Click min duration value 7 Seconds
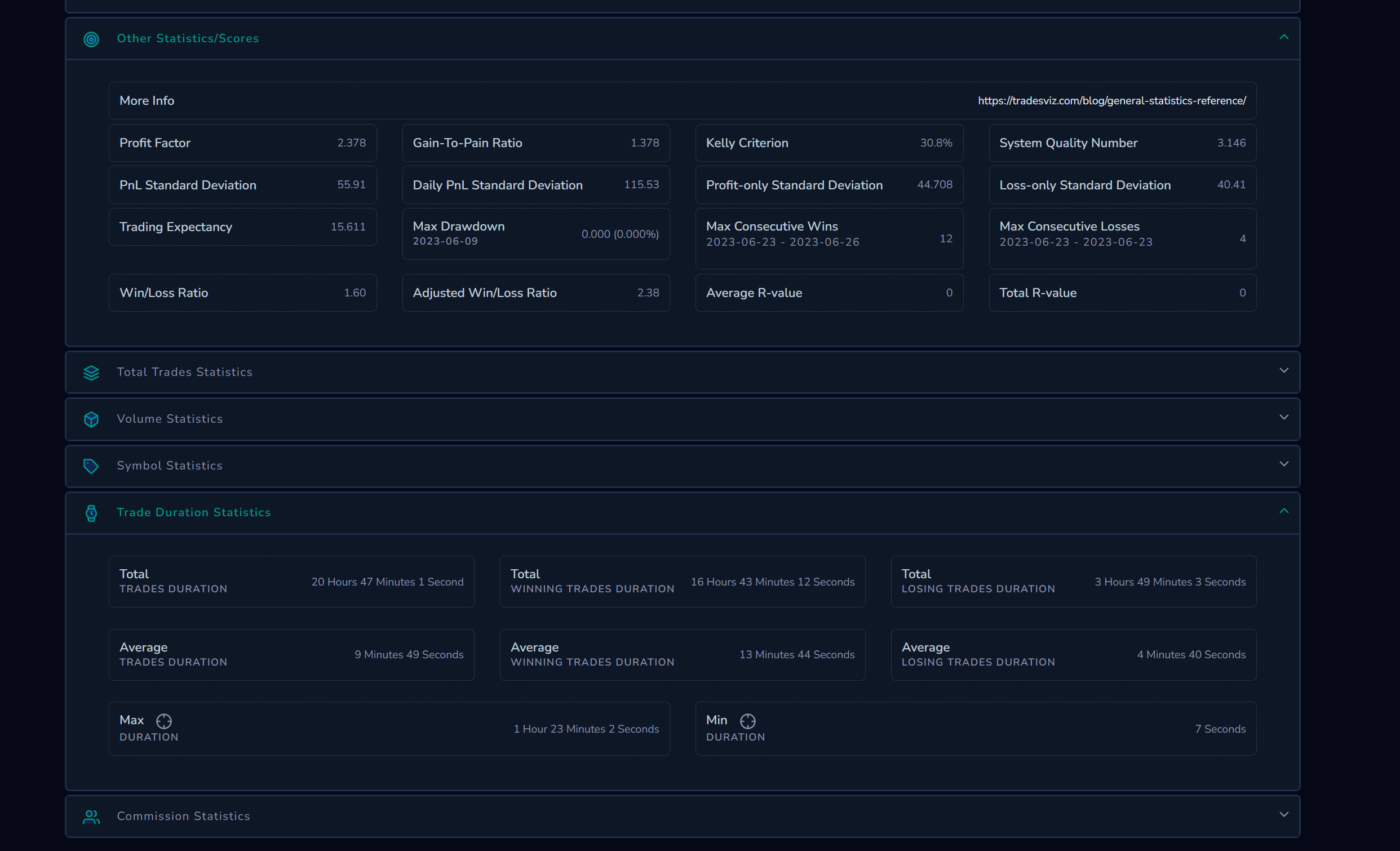Screen dimensions: 1400x851 [1220, 729]
